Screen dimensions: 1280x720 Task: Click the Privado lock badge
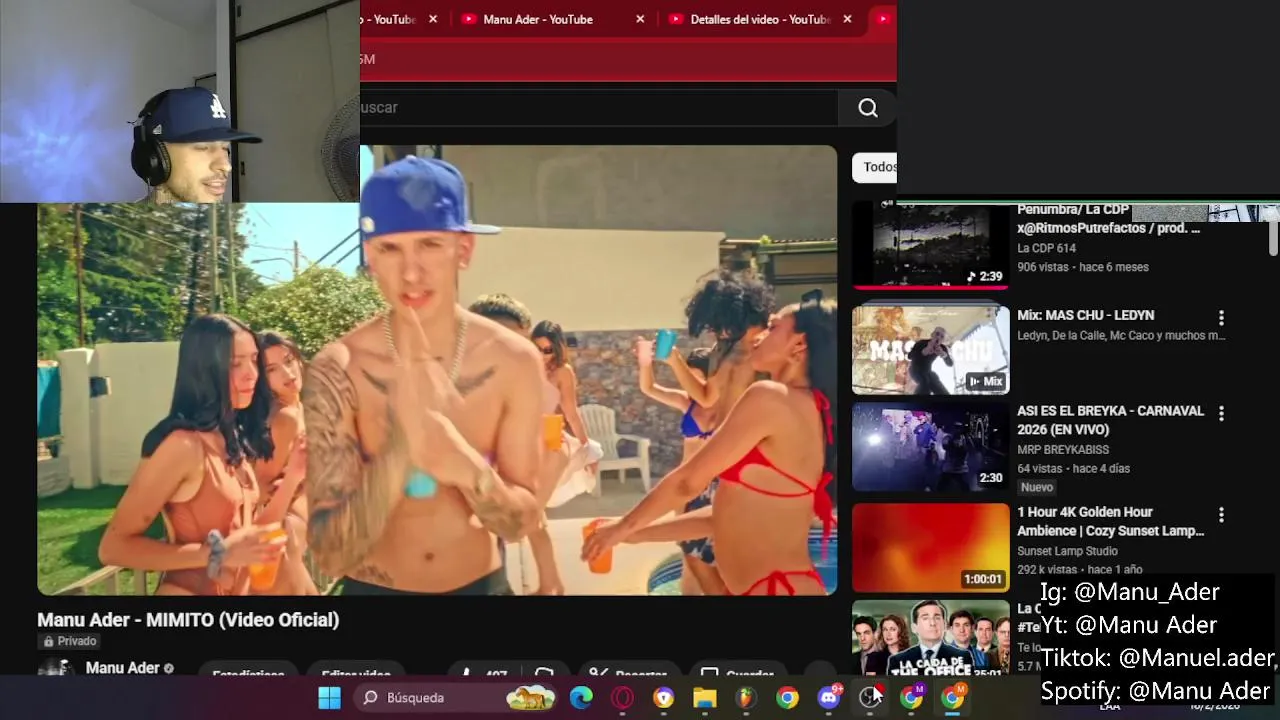tap(69, 641)
